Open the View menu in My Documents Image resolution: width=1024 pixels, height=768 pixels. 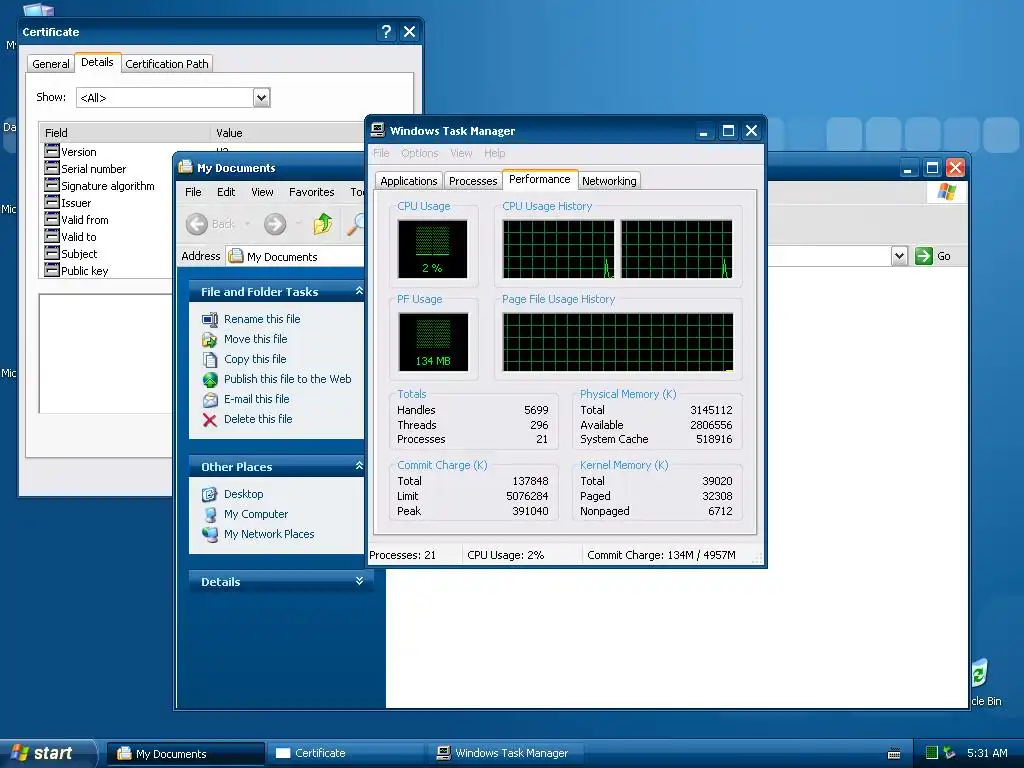point(262,192)
